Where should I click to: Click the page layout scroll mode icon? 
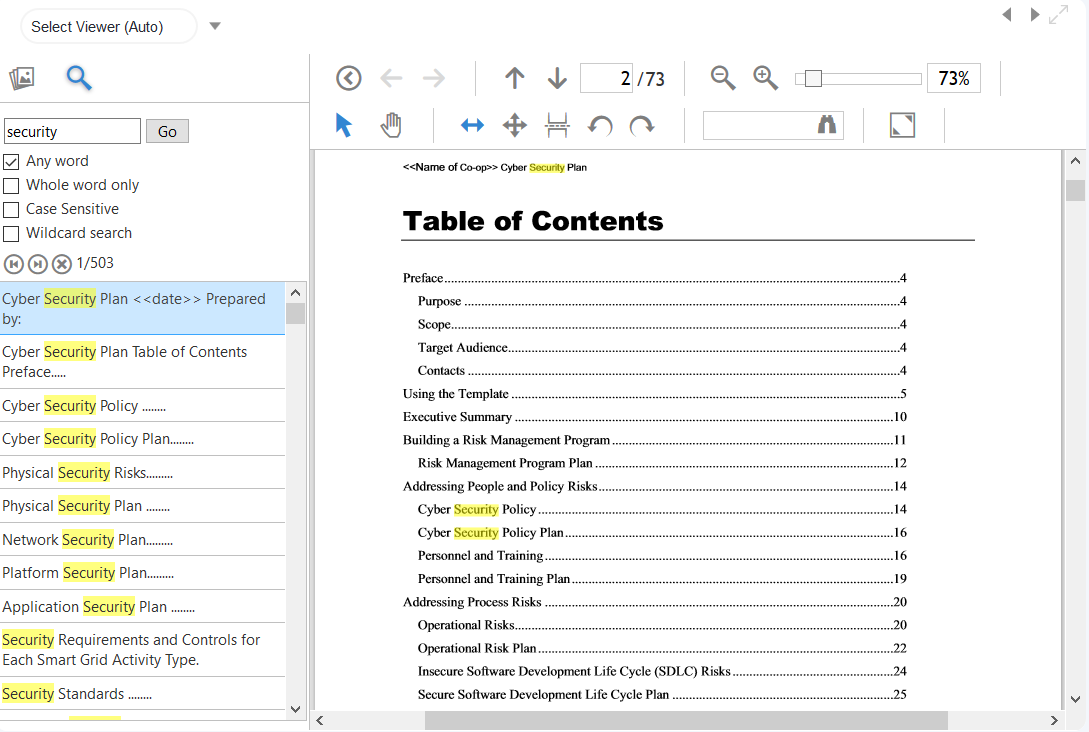[557, 125]
